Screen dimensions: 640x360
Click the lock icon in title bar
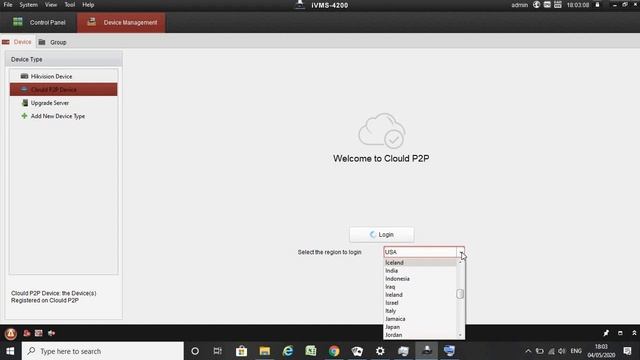[x=597, y=5]
